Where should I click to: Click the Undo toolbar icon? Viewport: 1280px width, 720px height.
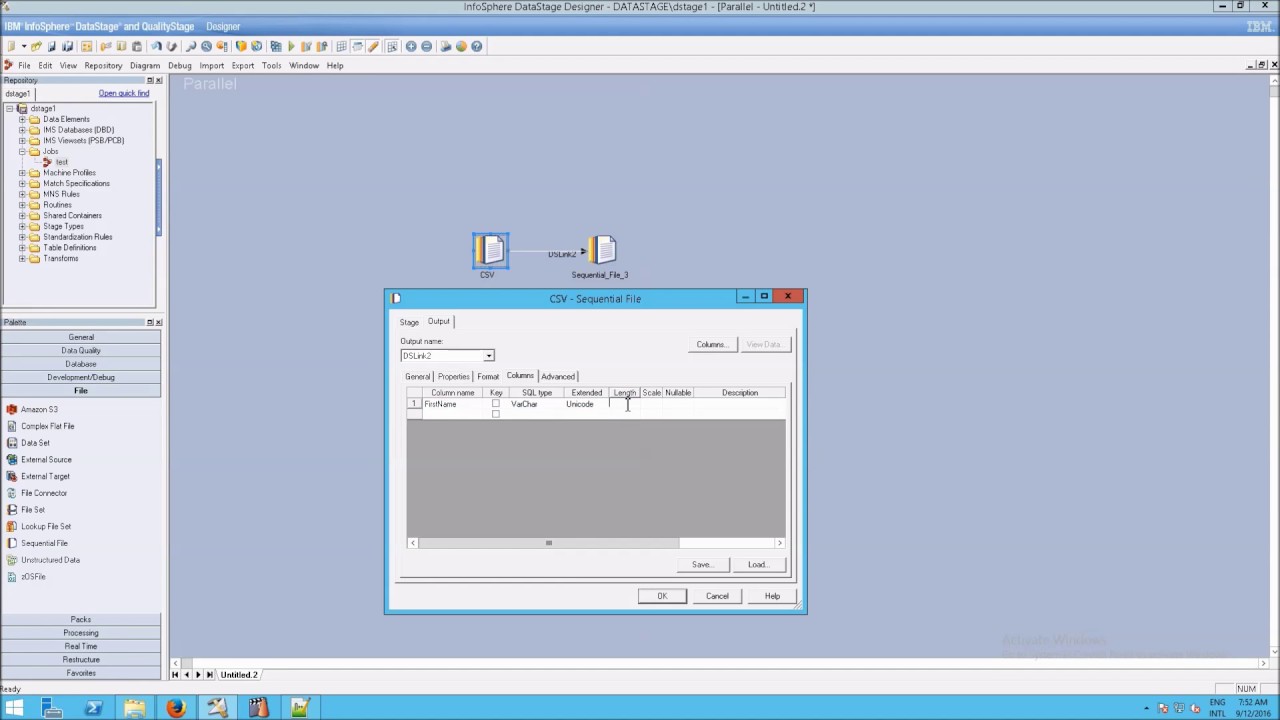pyautogui.click(x=156, y=46)
